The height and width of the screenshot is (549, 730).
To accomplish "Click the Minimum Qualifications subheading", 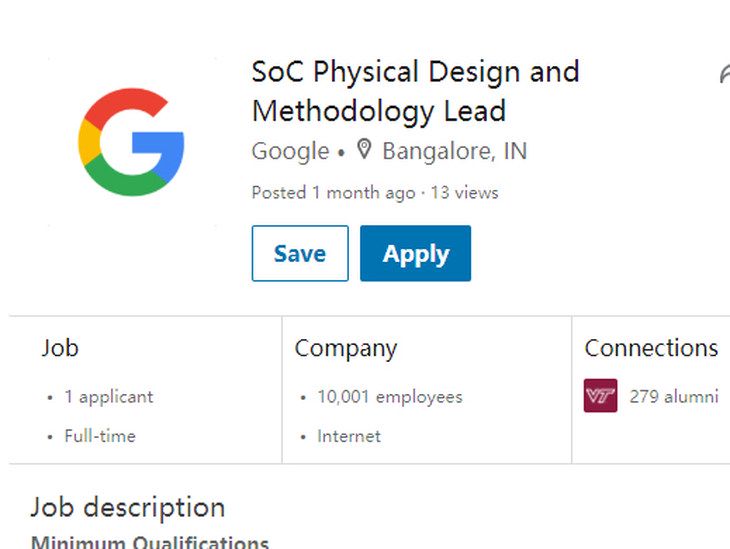I will [x=150, y=542].
